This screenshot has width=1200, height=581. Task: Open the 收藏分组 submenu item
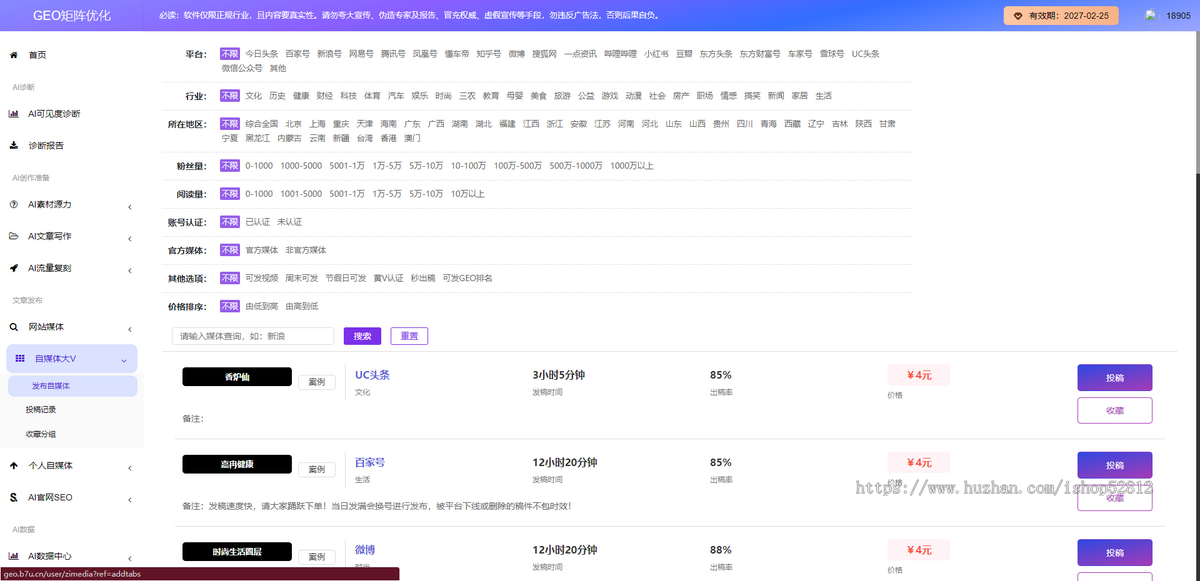(x=41, y=434)
